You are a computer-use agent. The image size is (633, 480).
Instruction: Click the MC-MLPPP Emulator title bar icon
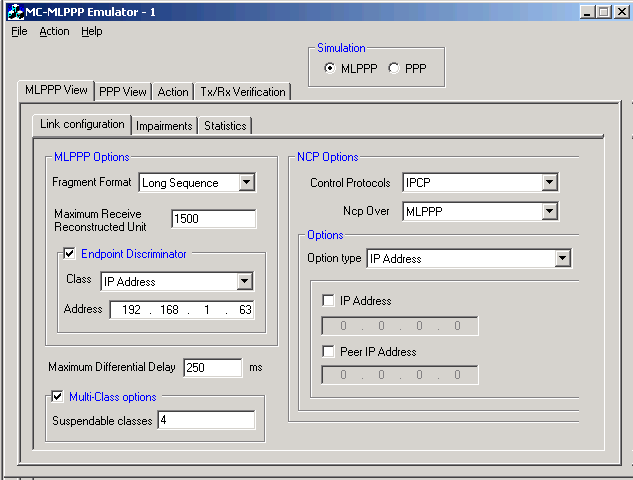point(15,12)
